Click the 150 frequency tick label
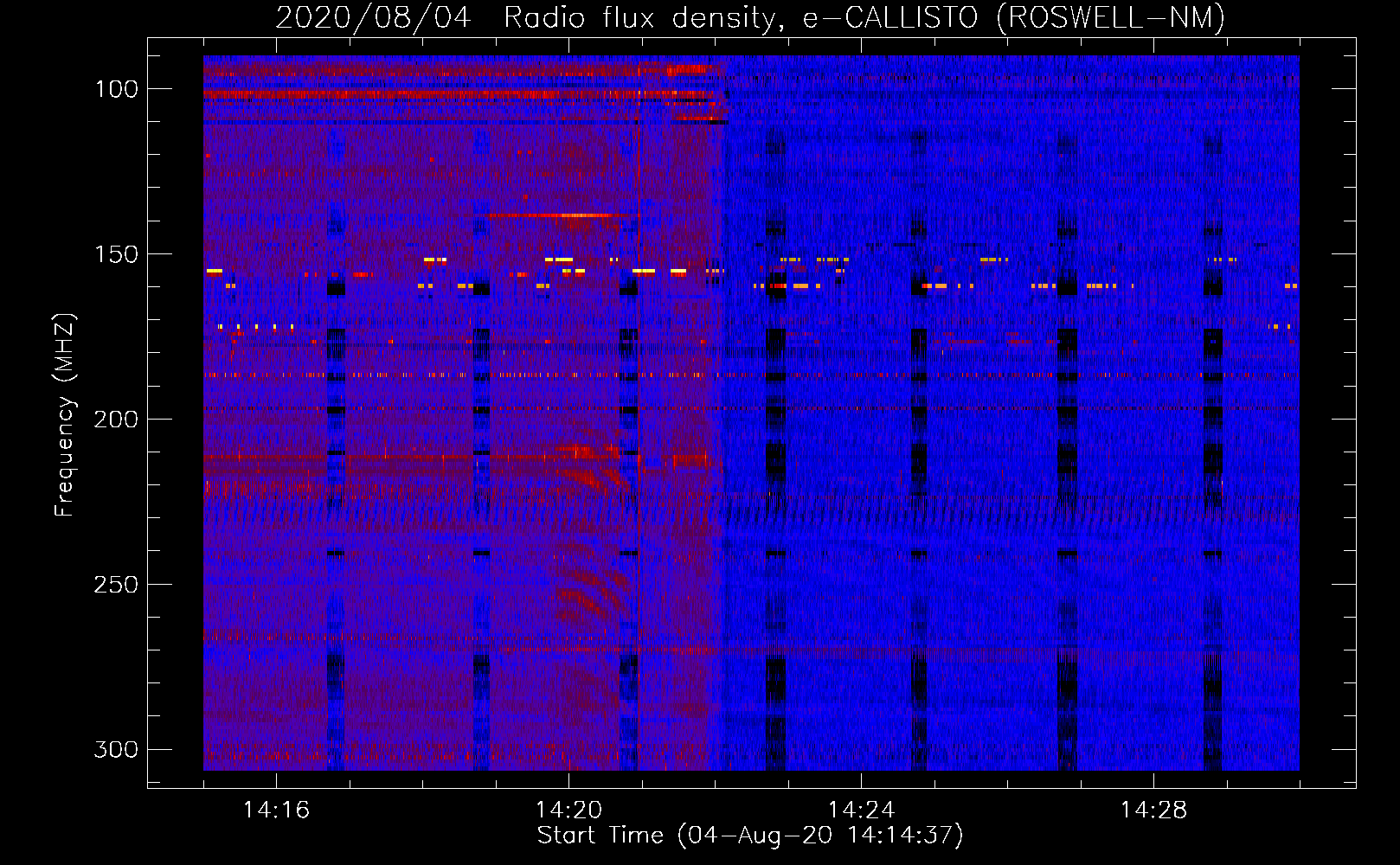 116,254
